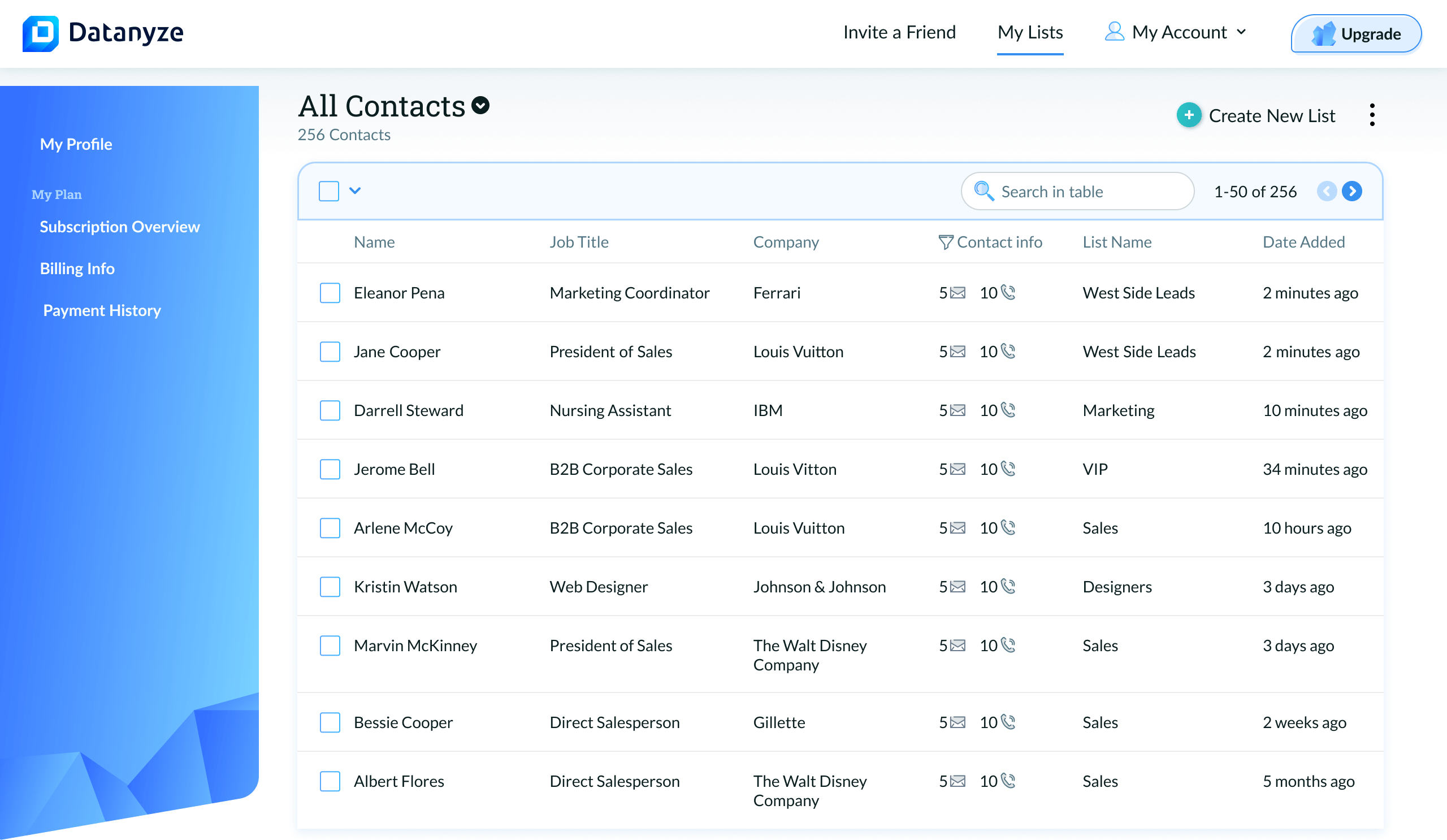
Task: Click the green plus Create New List icon
Action: click(1189, 115)
